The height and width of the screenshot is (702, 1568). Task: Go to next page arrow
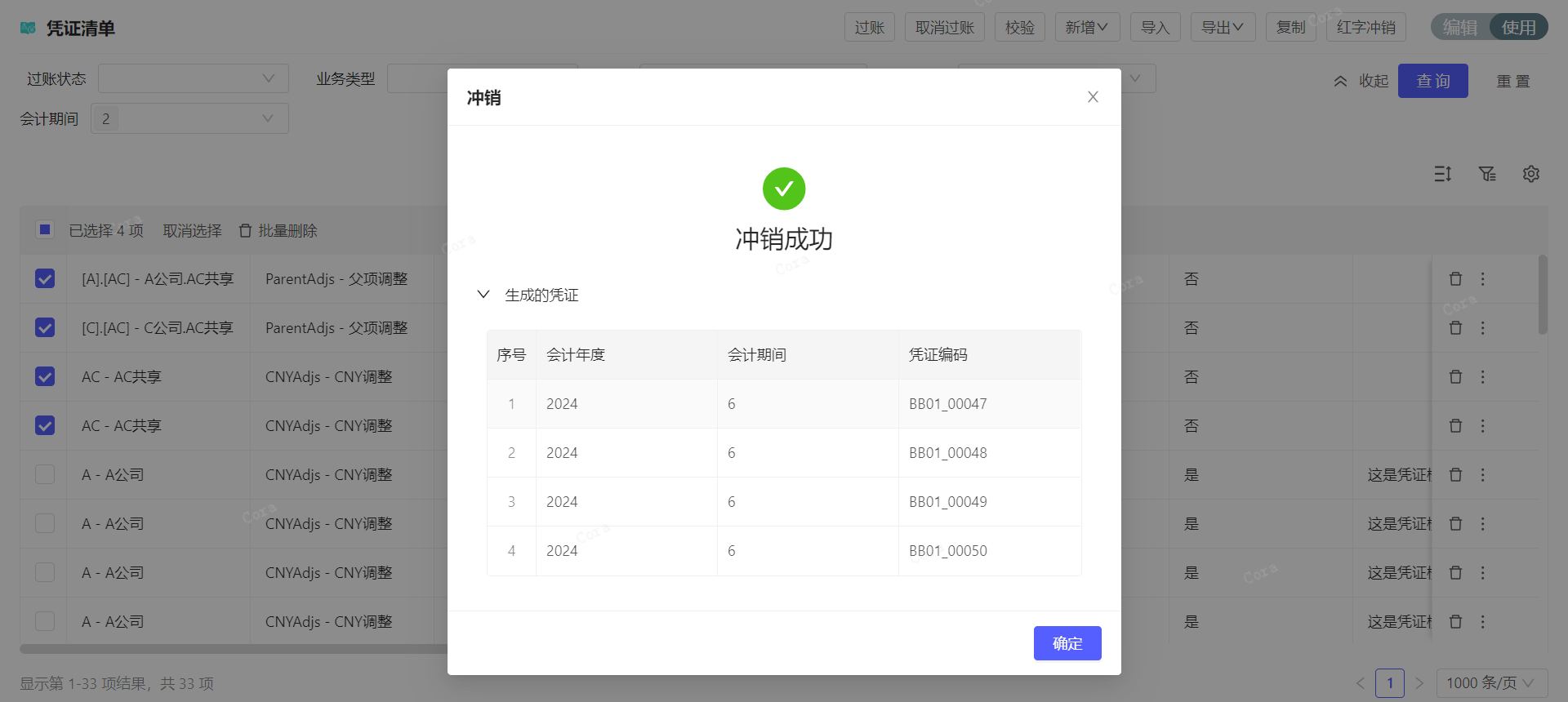point(1419,683)
